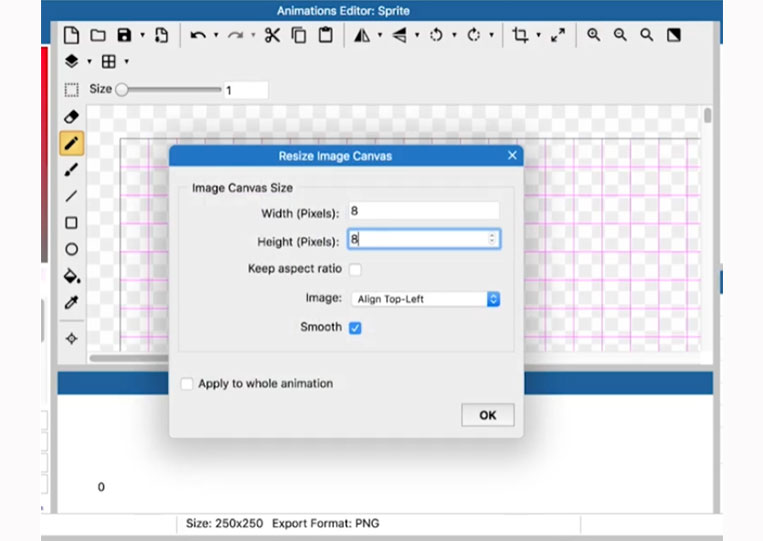Viewport: 763px width, 541px height.
Task: Click Export Format: PNG status text
Action: (x=326, y=523)
